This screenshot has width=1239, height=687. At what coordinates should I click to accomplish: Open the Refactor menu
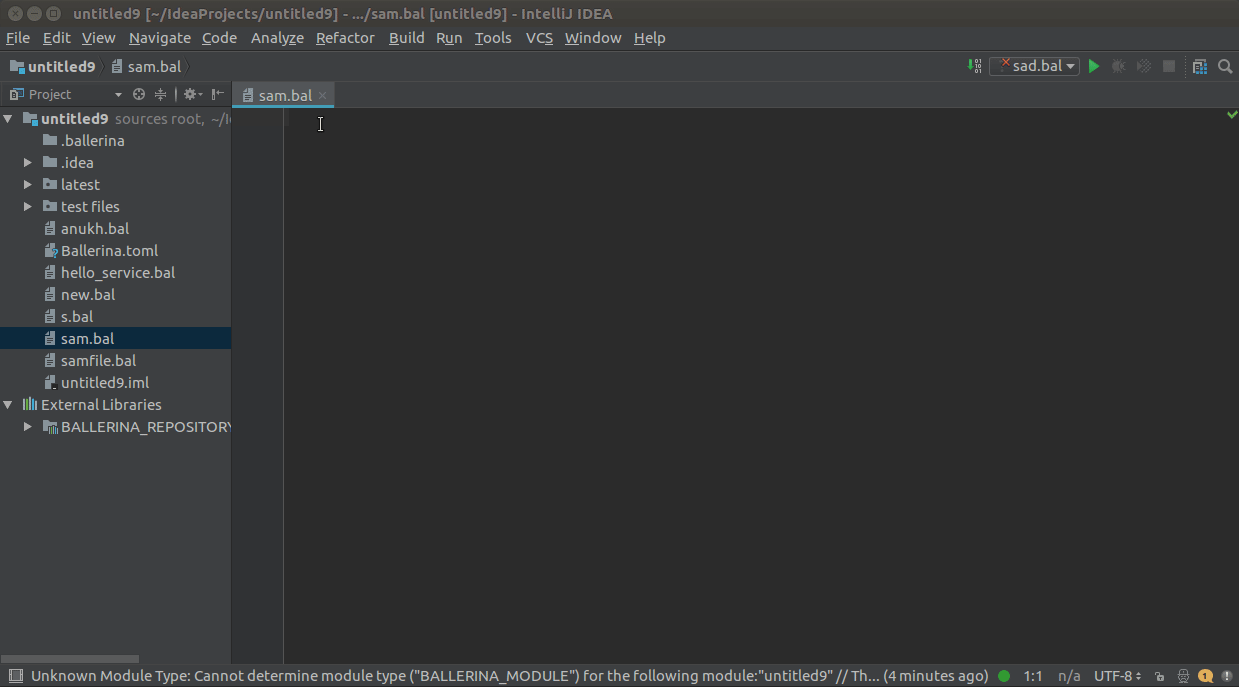[345, 38]
